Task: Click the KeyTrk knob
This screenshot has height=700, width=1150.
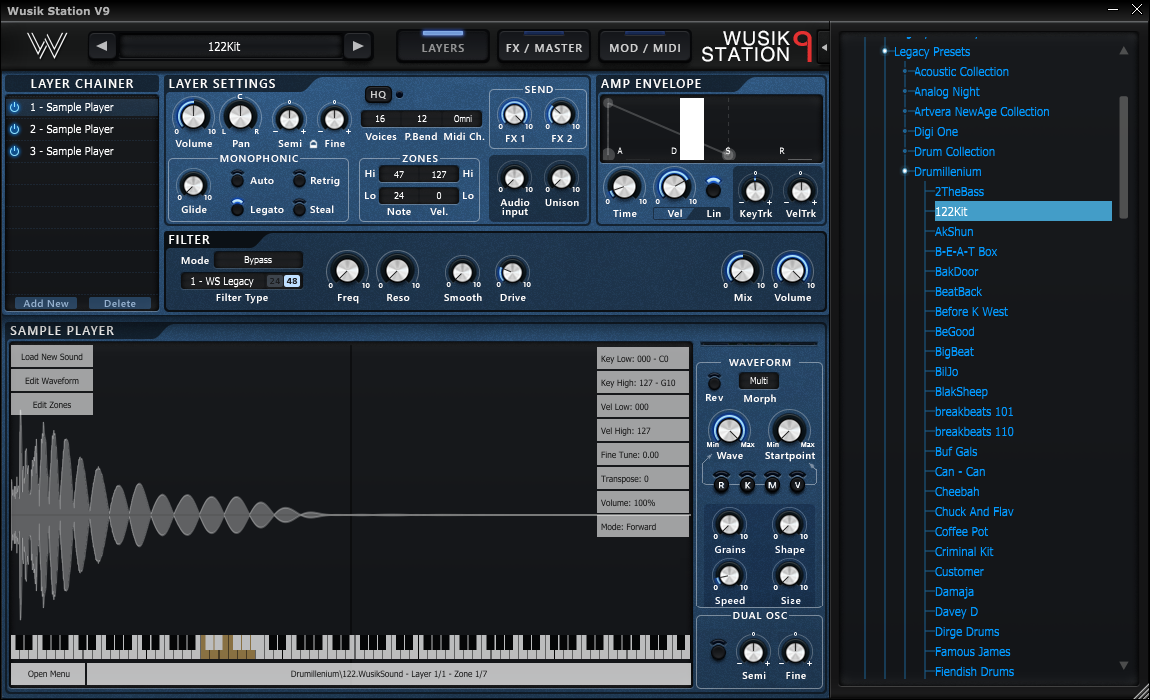Action: (755, 191)
